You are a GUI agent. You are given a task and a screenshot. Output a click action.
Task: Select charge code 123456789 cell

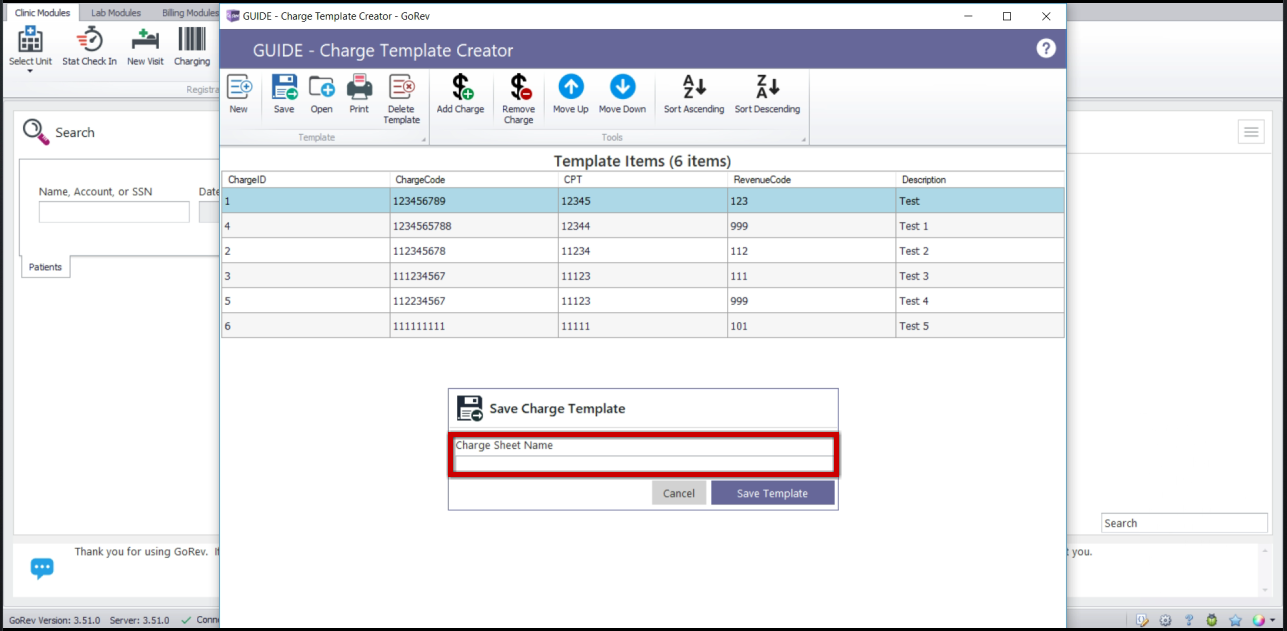pos(474,201)
